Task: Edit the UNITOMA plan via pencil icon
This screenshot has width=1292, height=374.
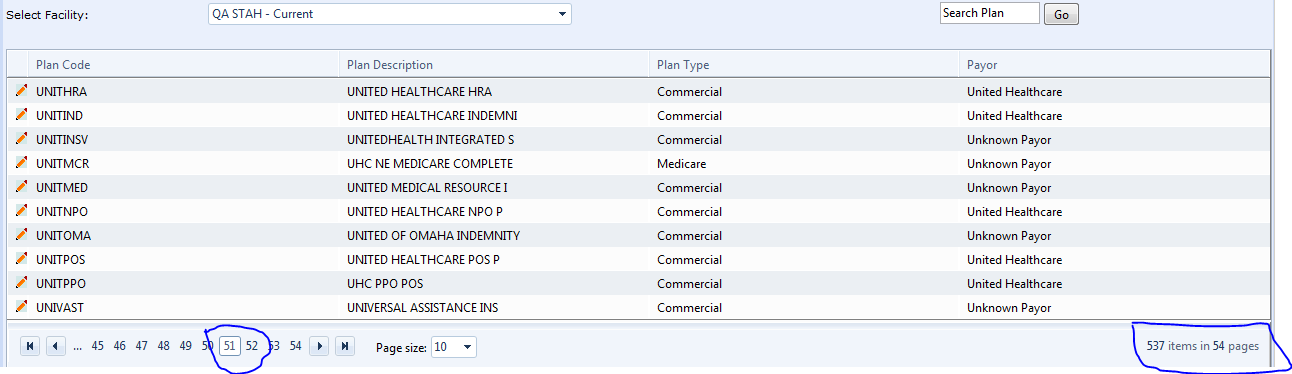Action: click(21, 235)
